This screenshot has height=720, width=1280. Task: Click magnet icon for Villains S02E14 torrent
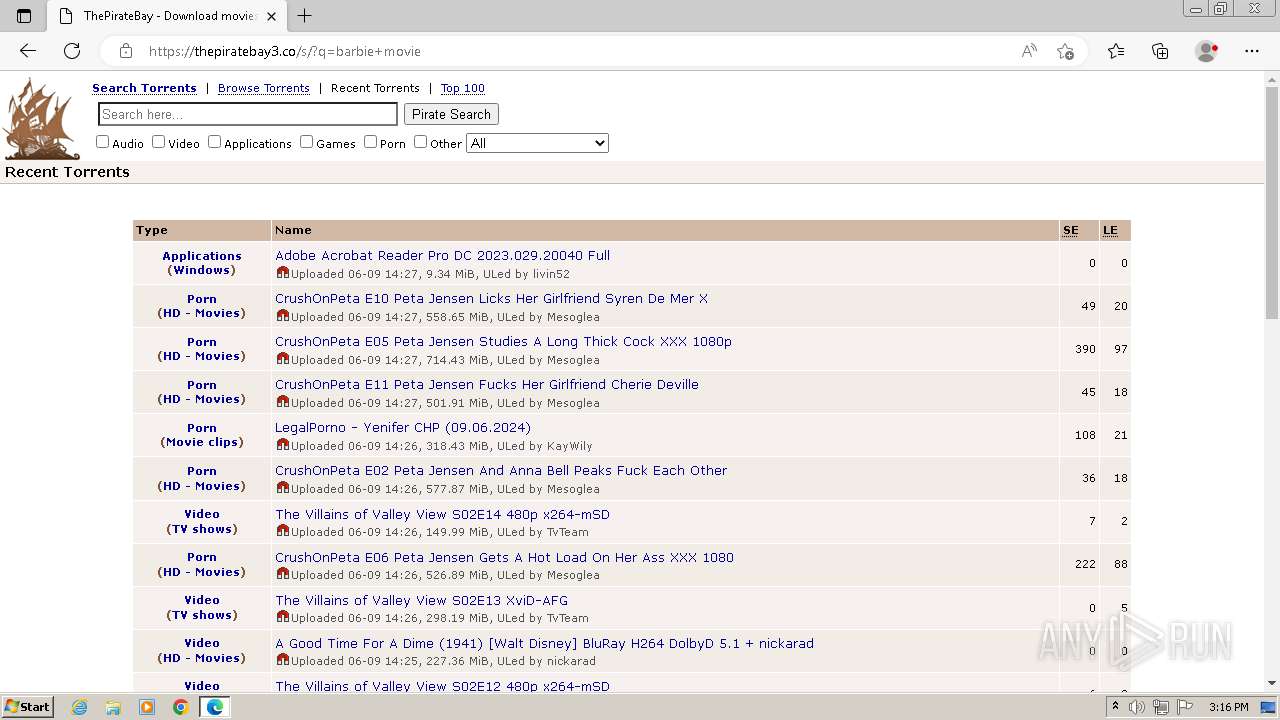click(282, 531)
